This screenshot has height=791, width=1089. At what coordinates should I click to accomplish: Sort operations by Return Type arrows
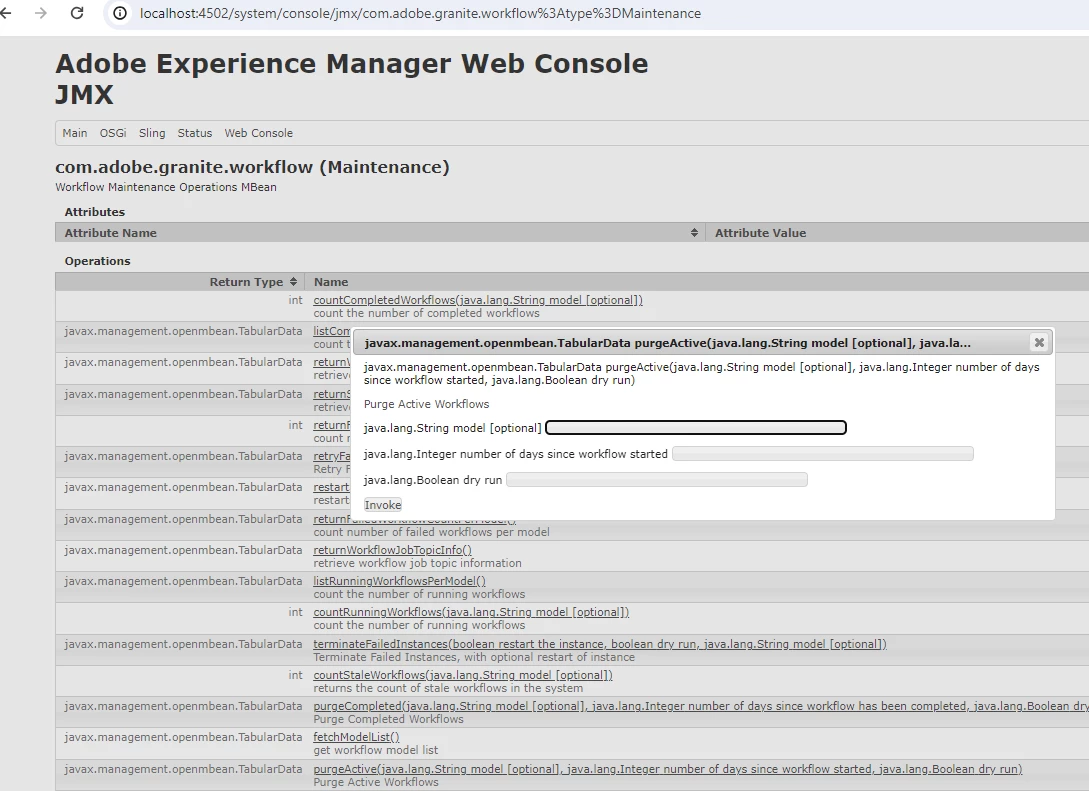(293, 281)
